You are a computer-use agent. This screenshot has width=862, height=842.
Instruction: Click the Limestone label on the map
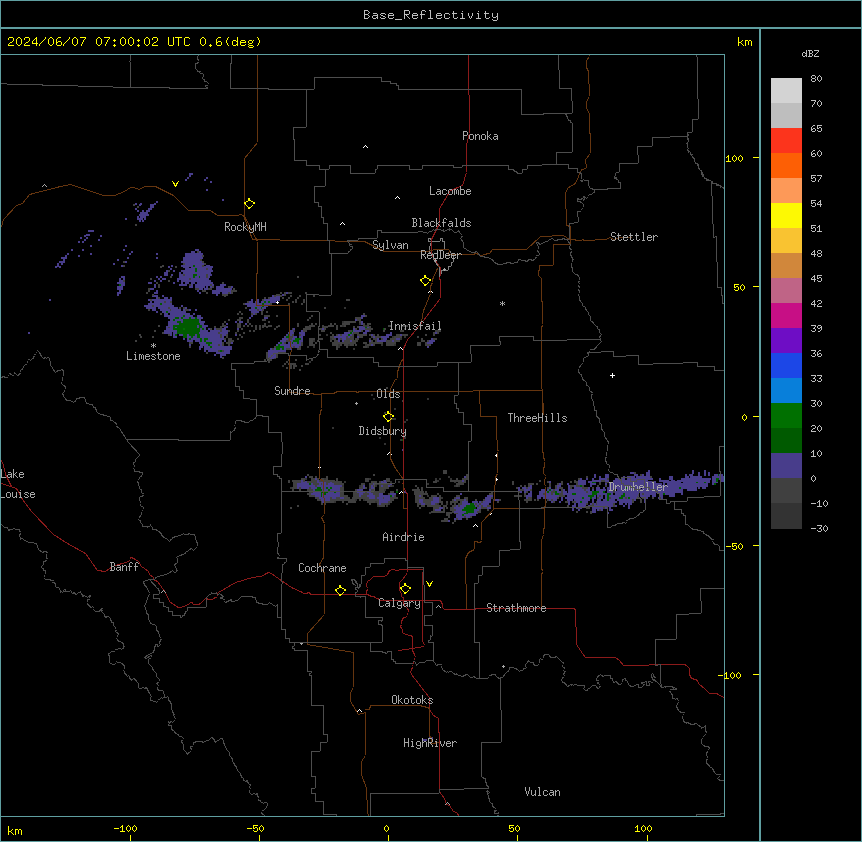(153, 356)
